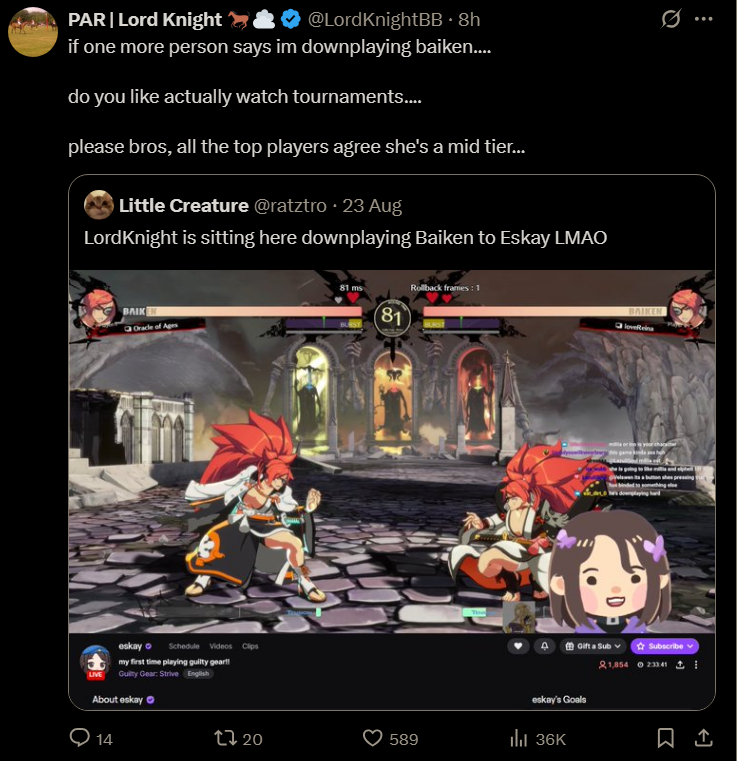The height and width of the screenshot is (761, 737).
Task: Open the Clips tab on eskay's channel
Action: click(x=250, y=646)
